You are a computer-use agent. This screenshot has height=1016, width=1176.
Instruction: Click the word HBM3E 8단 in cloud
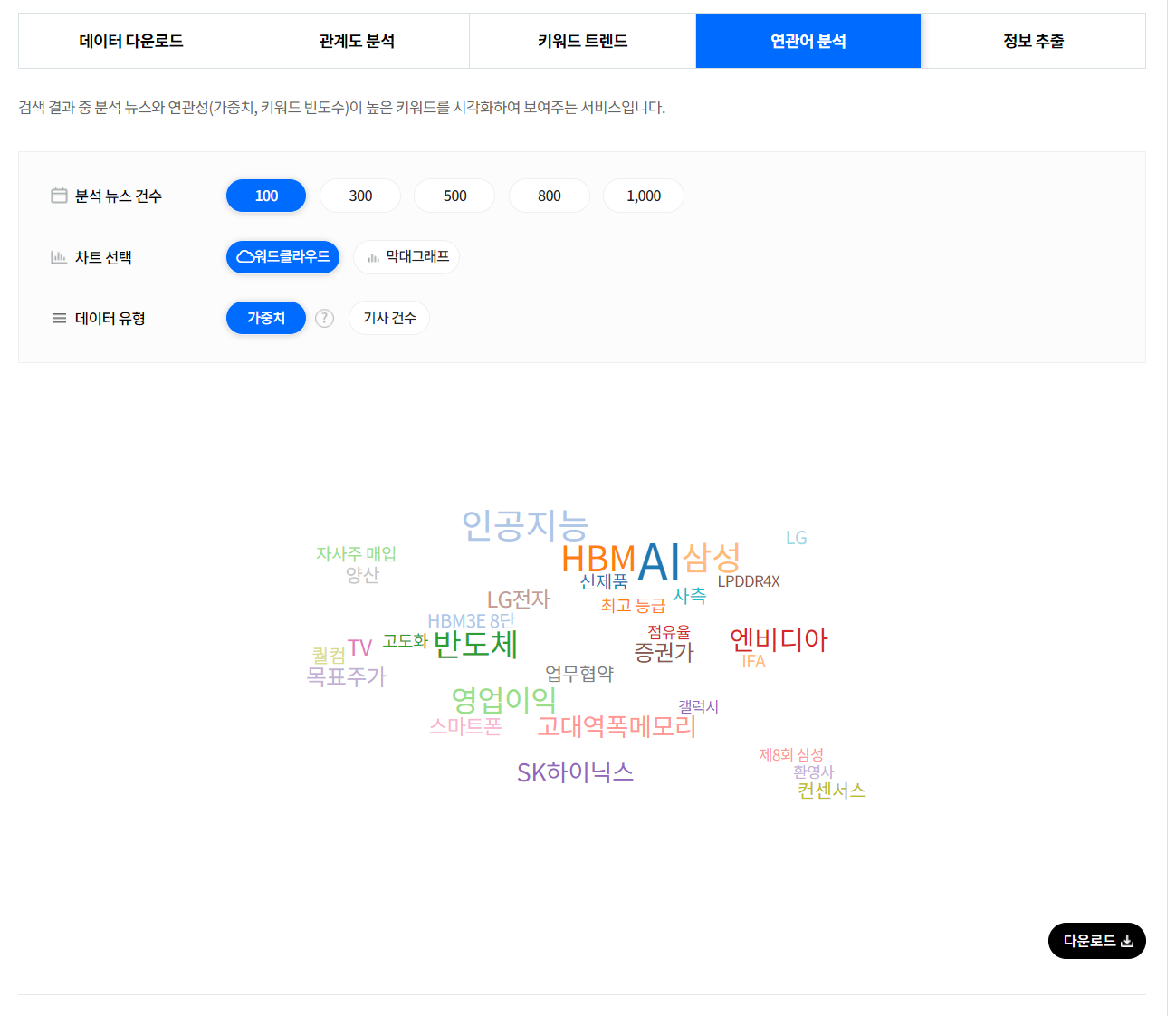click(471, 621)
